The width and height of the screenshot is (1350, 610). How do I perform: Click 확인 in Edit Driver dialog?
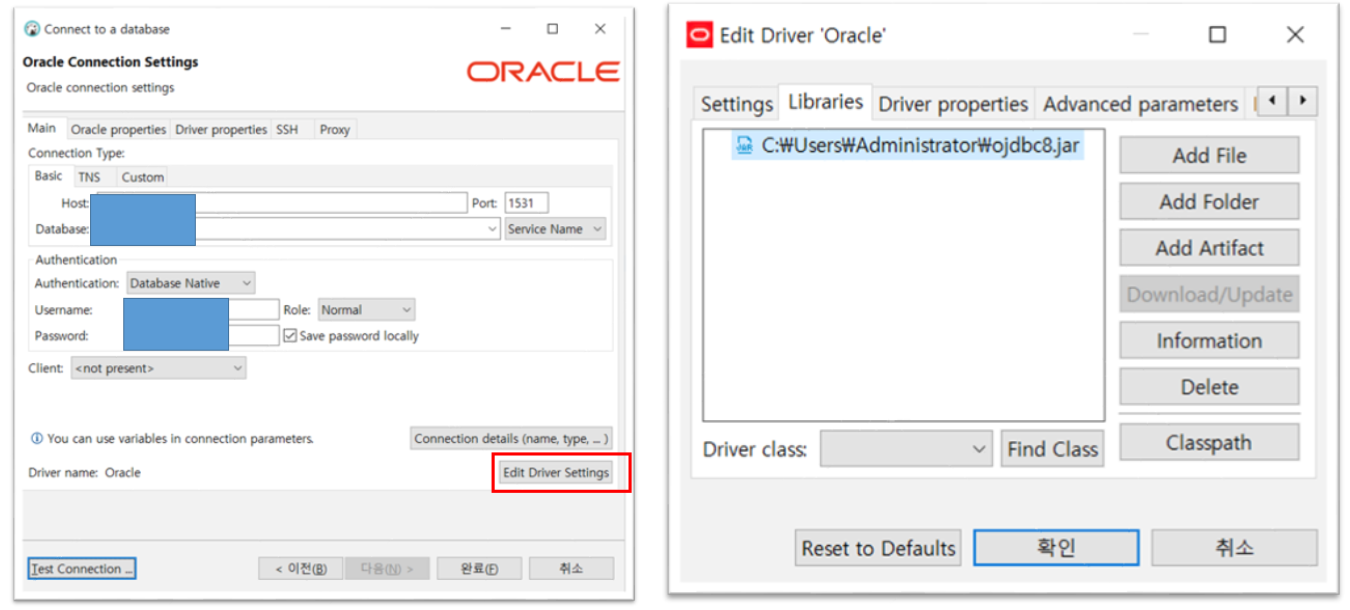[1056, 548]
